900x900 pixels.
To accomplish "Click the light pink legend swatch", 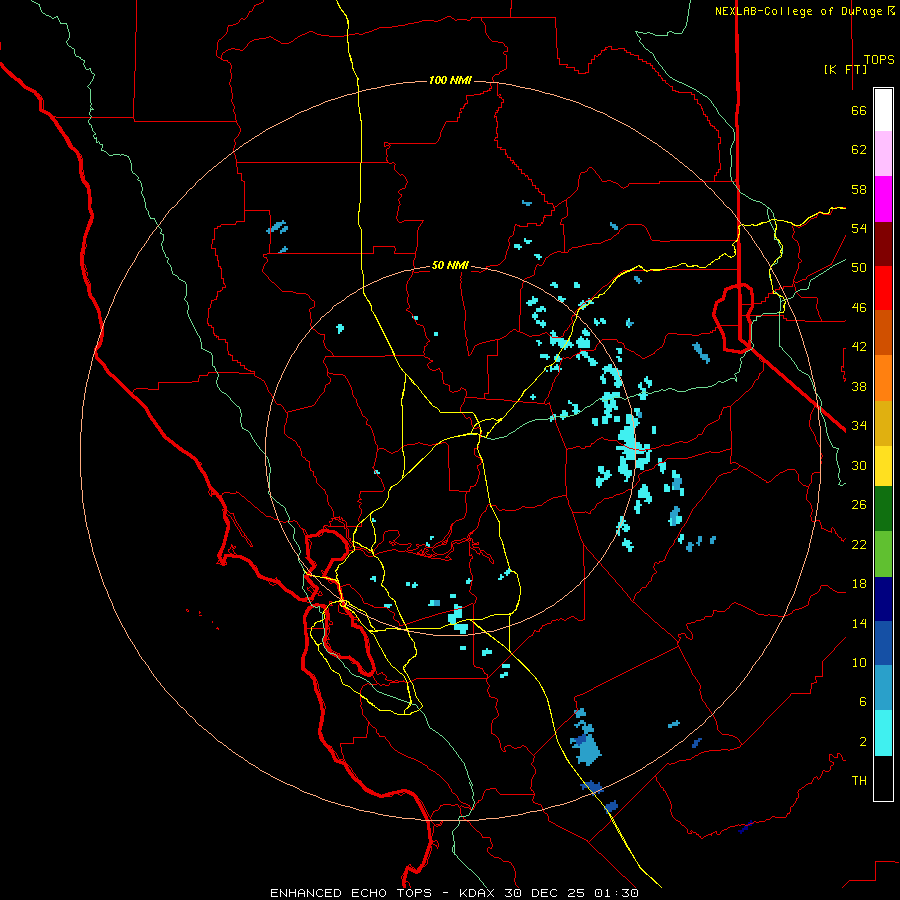I will [883, 154].
